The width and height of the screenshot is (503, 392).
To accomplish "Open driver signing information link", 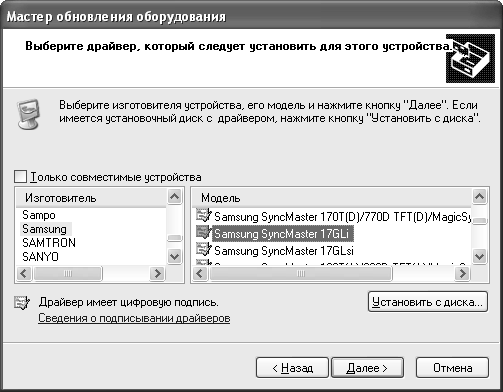I will tap(134, 318).
